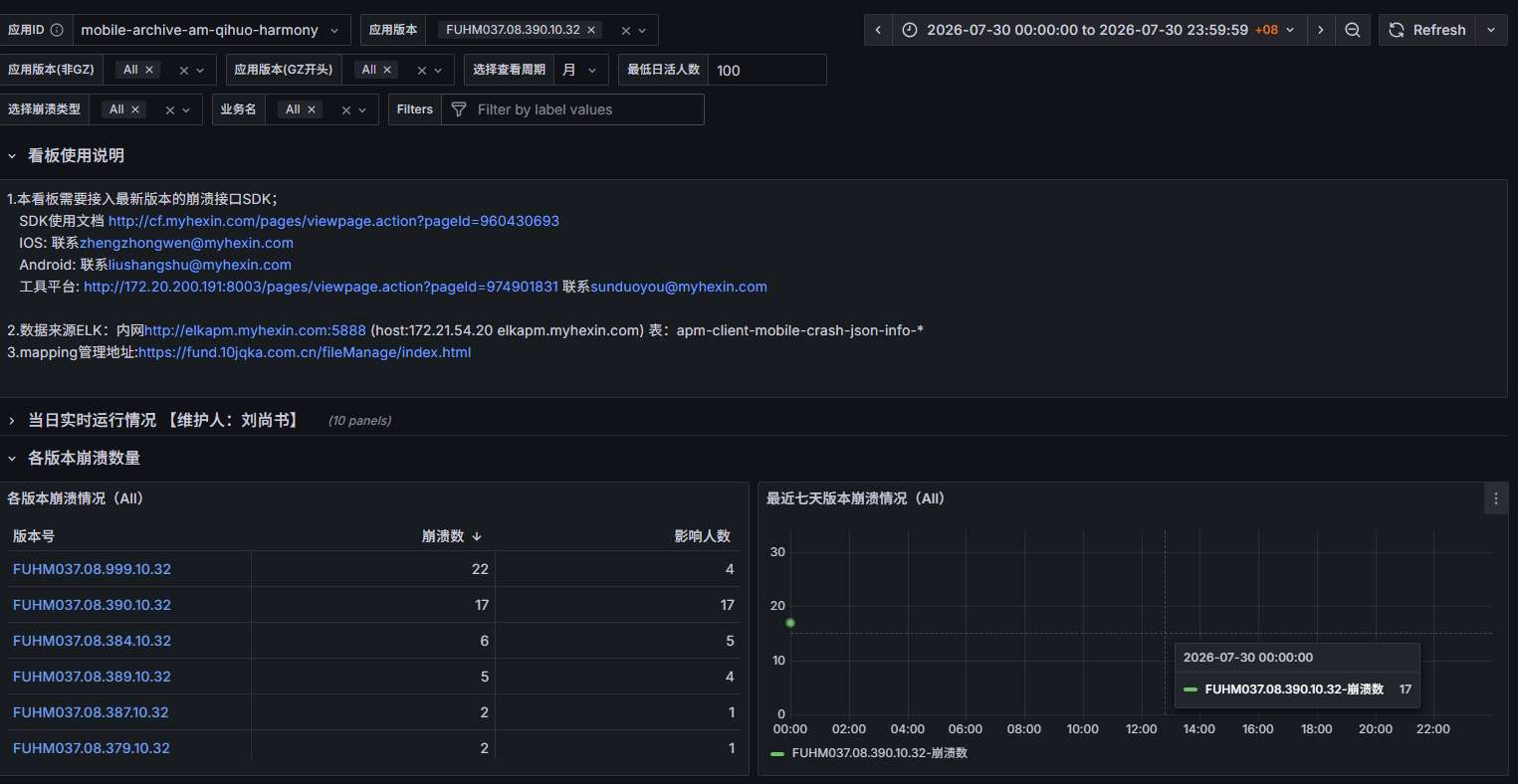Click the 最近七天版本崩溃情况 (All) panel title
Image resolution: width=1518 pixels, height=784 pixels.
[x=855, y=498]
